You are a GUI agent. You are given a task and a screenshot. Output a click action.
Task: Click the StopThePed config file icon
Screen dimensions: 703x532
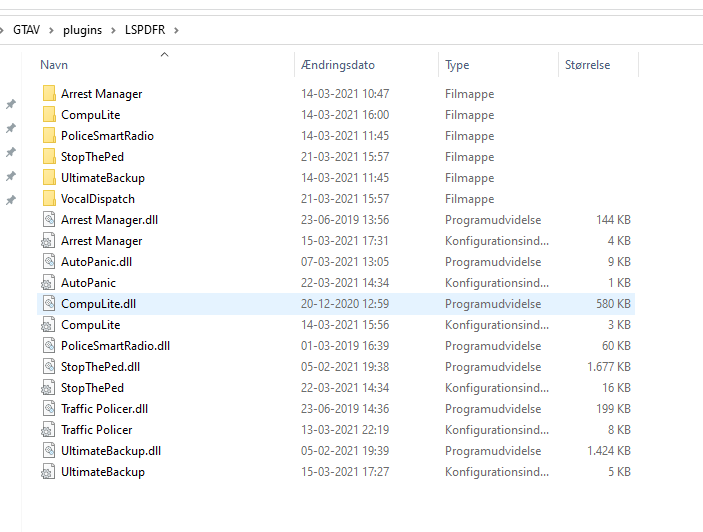coord(48,388)
